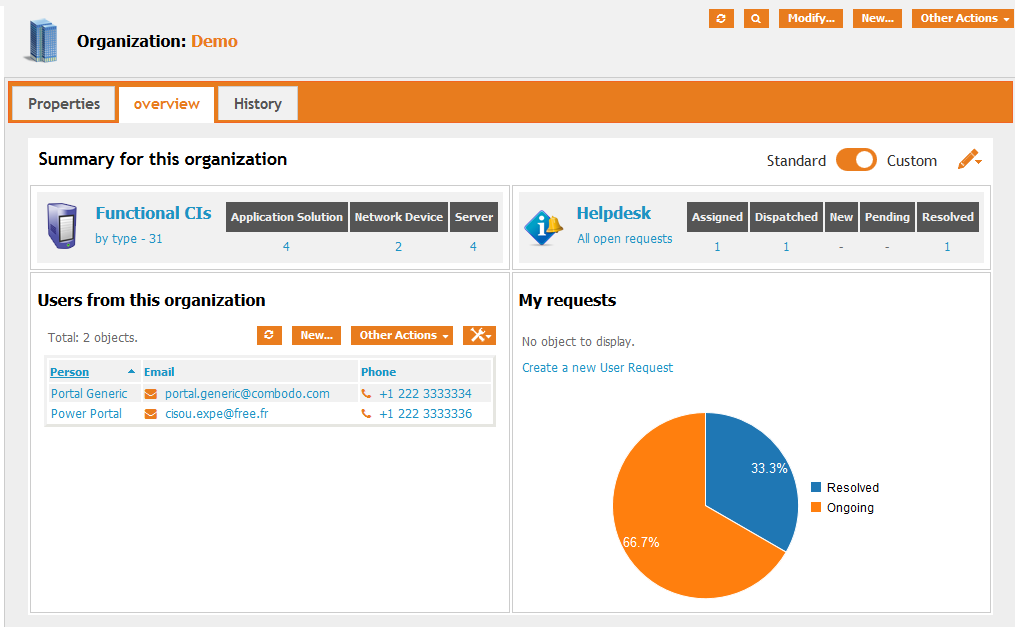Click the Assigned header cell
1015x627 pixels.
point(717,217)
